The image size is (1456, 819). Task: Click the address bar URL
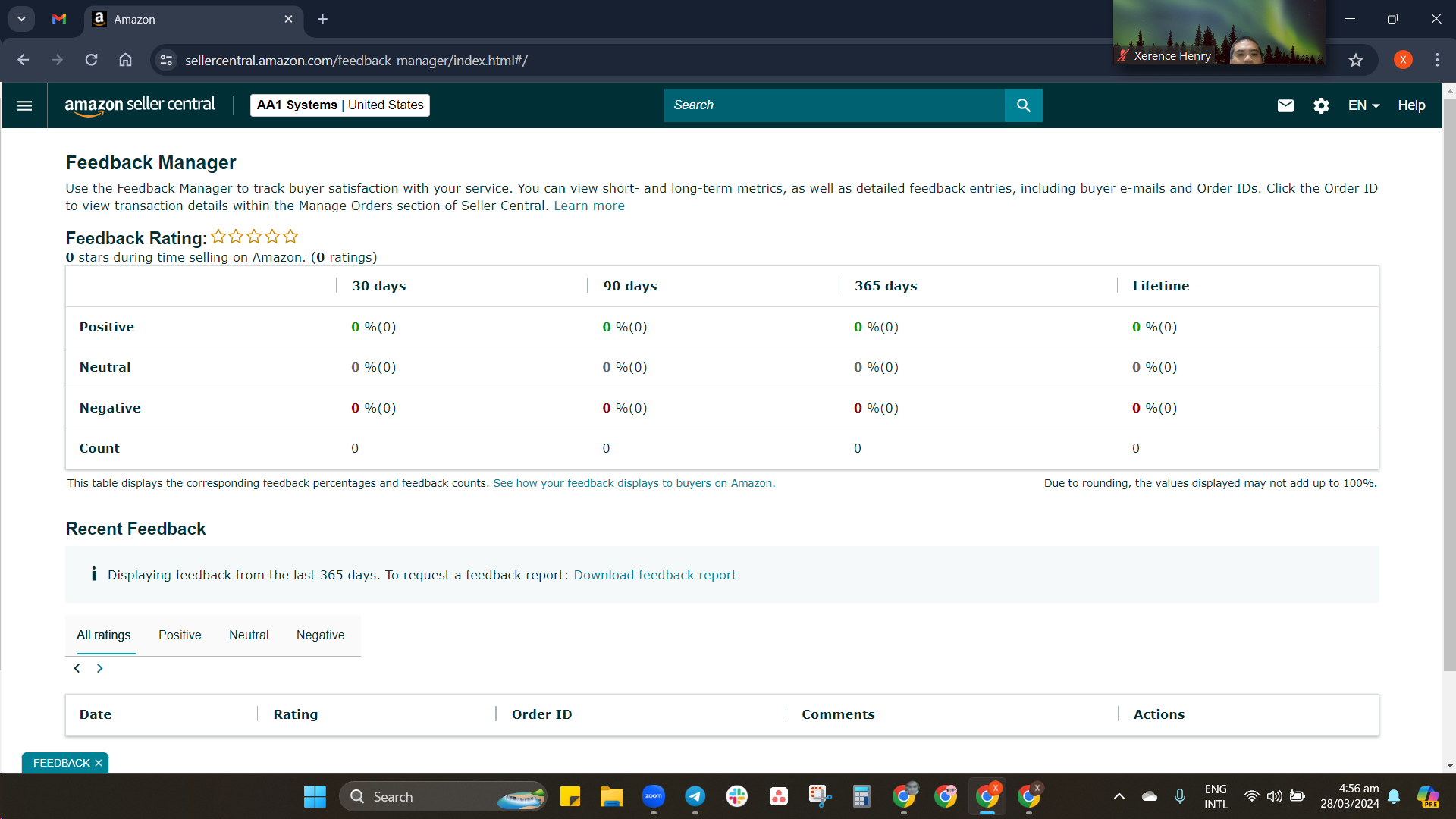(x=356, y=60)
